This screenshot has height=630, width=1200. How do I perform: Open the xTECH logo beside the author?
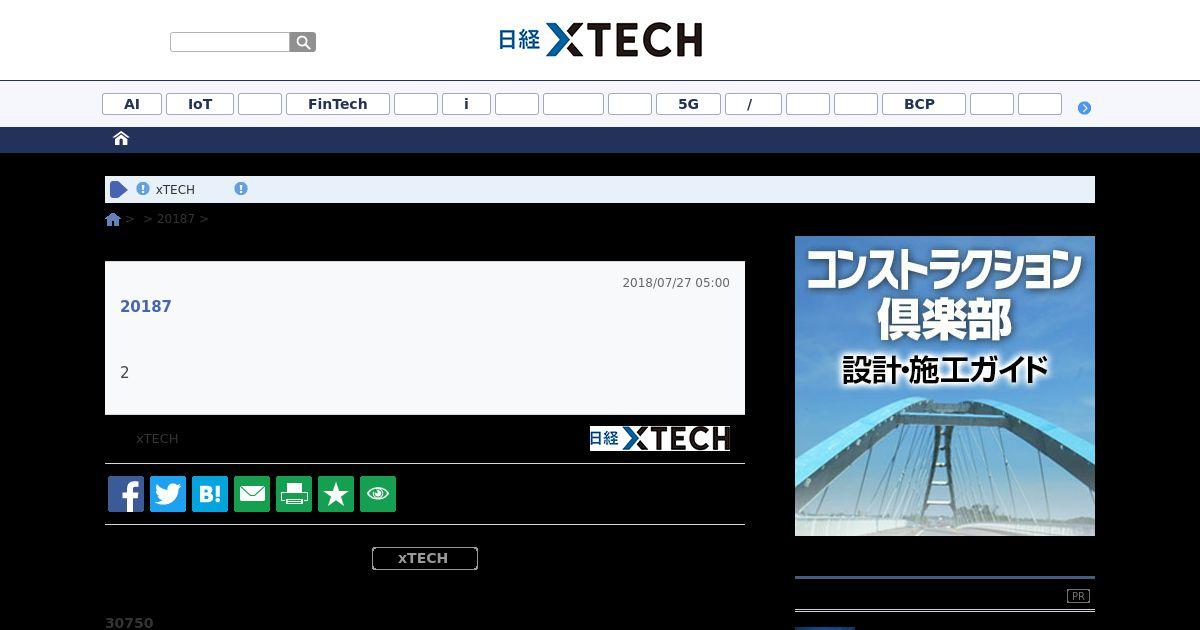660,439
